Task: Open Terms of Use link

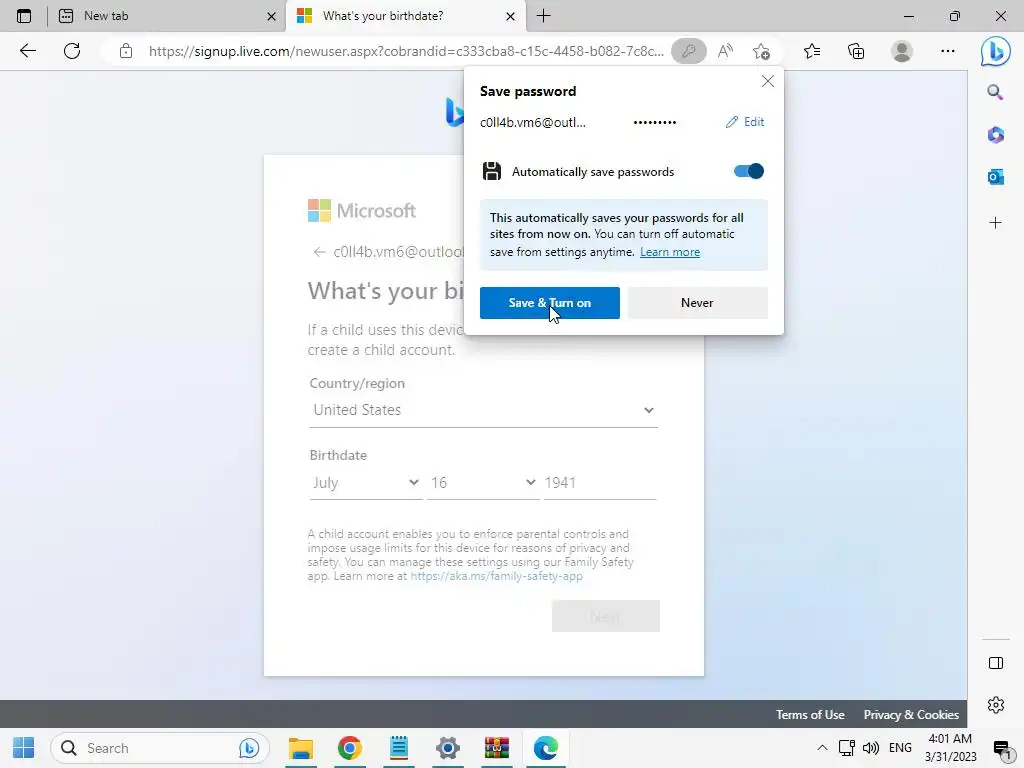Action: (810, 714)
